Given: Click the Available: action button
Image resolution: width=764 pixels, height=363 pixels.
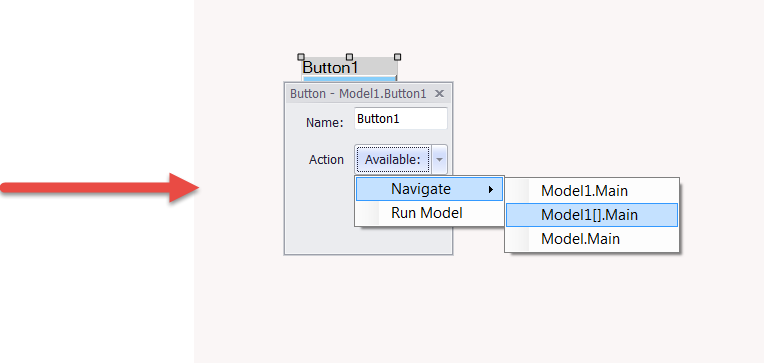Looking at the screenshot, I should pos(393,159).
